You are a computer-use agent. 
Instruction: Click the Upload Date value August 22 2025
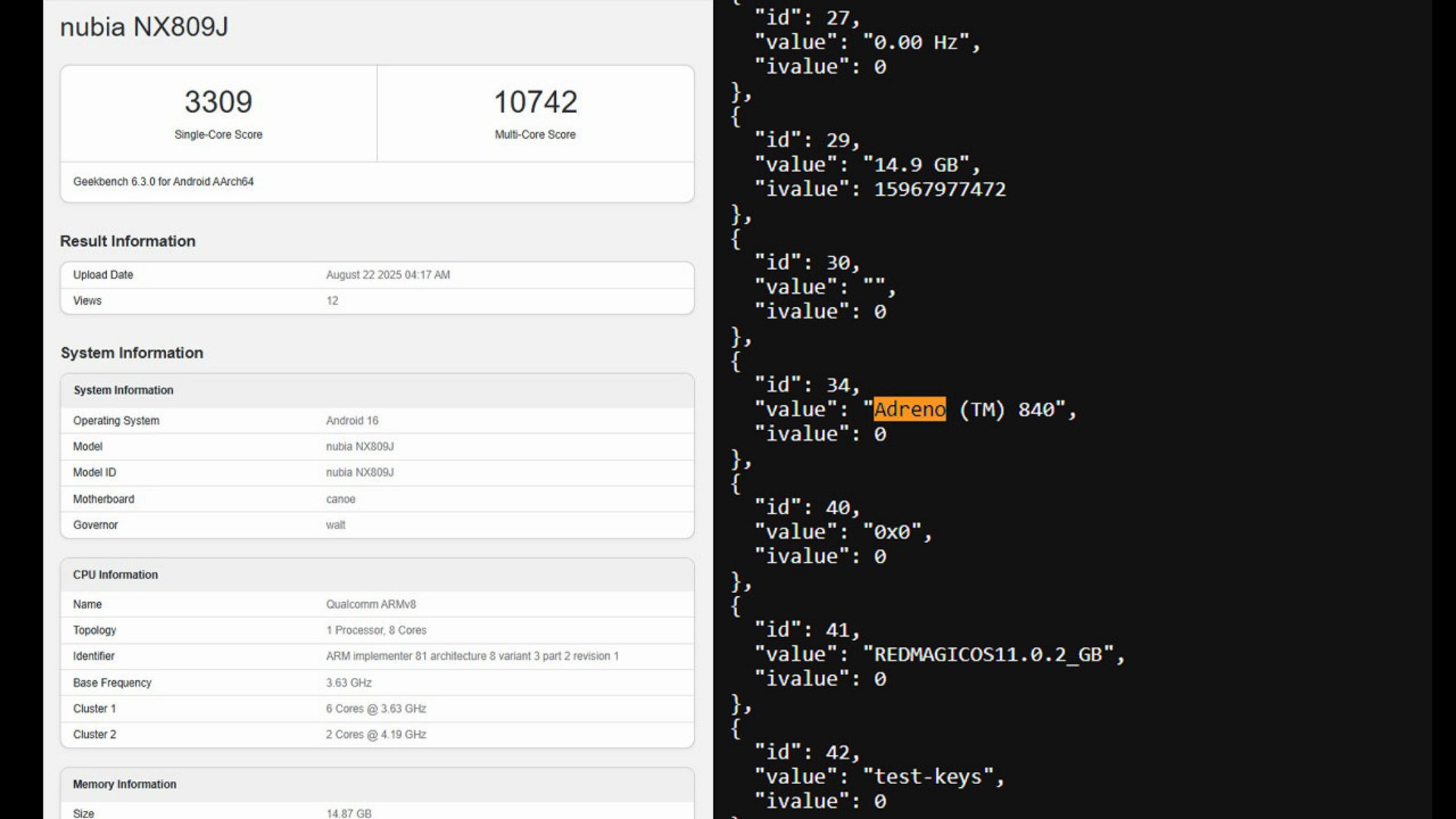388,275
